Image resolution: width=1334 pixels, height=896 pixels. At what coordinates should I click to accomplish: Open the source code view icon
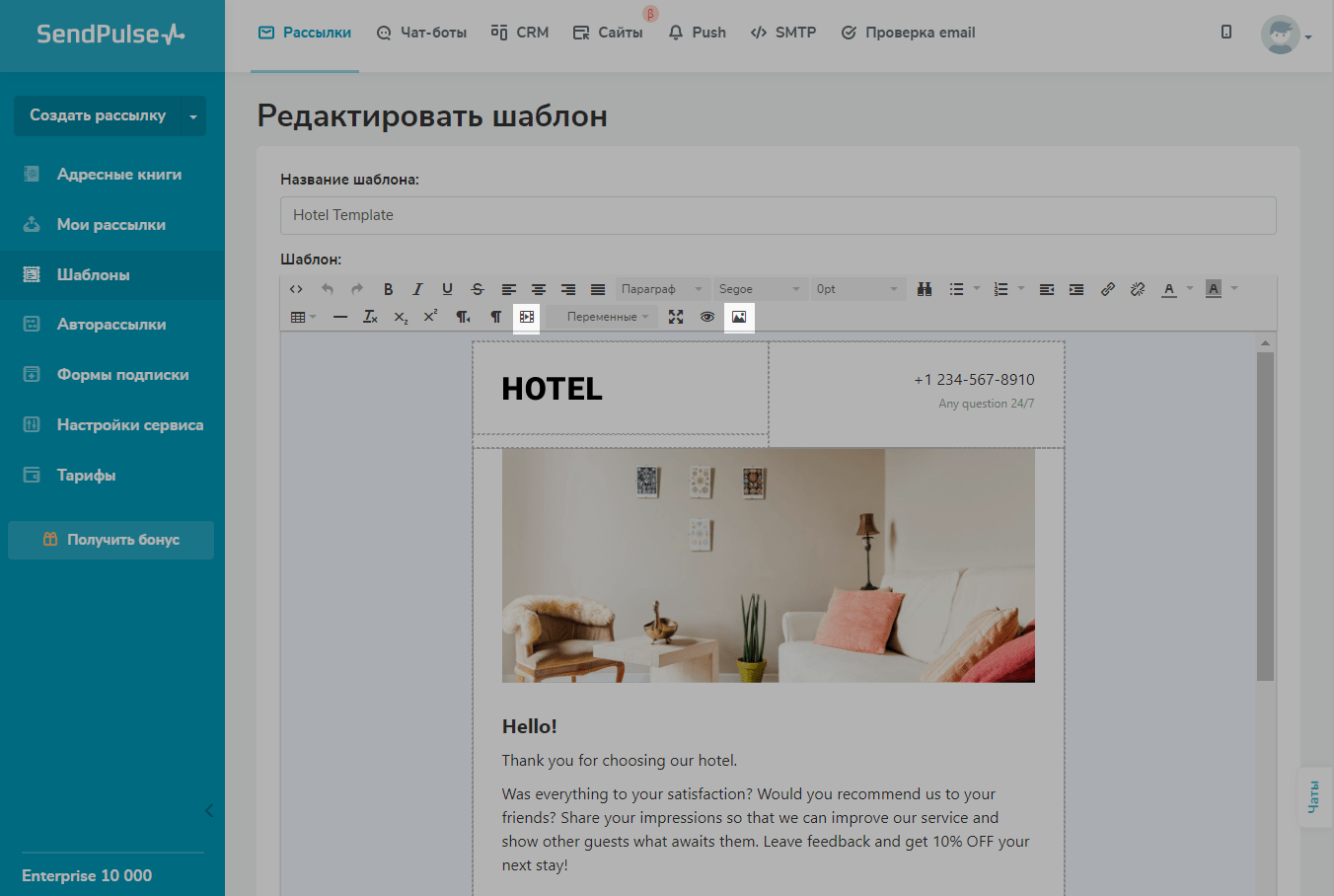point(296,289)
